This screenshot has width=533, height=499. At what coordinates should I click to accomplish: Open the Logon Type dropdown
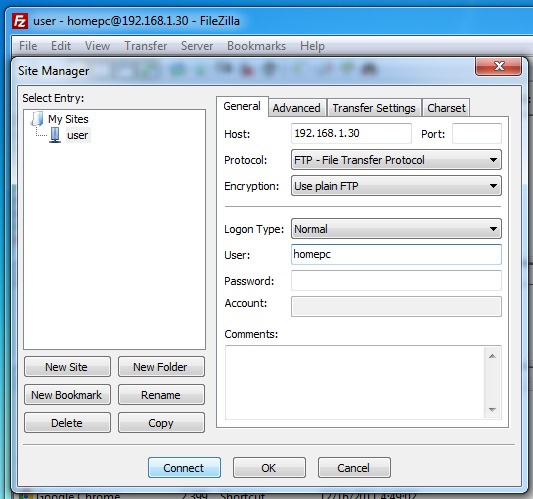pyautogui.click(x=396, y=229)
